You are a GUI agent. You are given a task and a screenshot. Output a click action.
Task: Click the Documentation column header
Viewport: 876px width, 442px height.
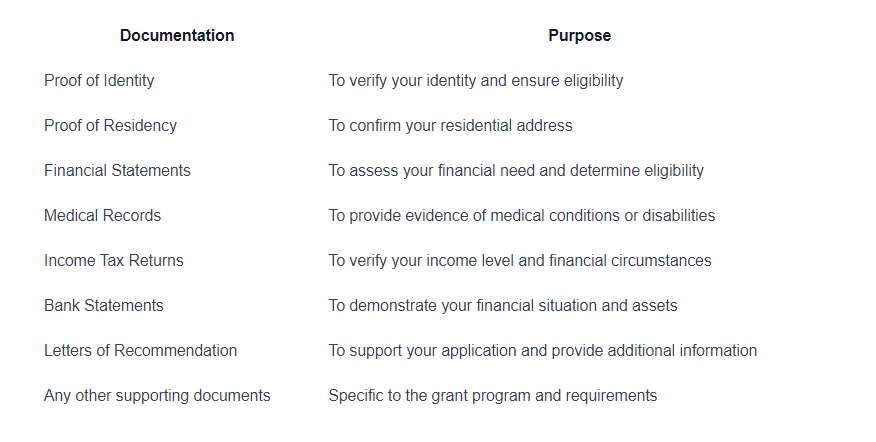(x=177, y=35)
